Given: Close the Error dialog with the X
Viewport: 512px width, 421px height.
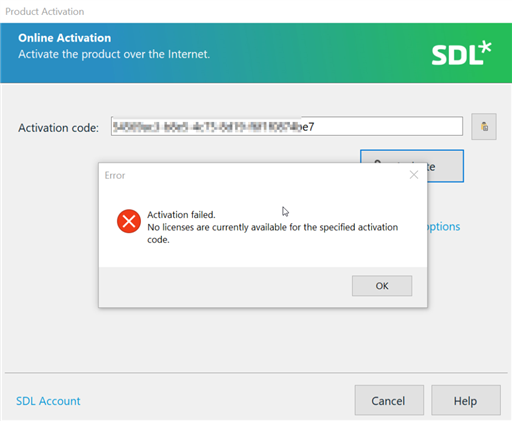Looking at the screenshot, I should tap(414, 175).
